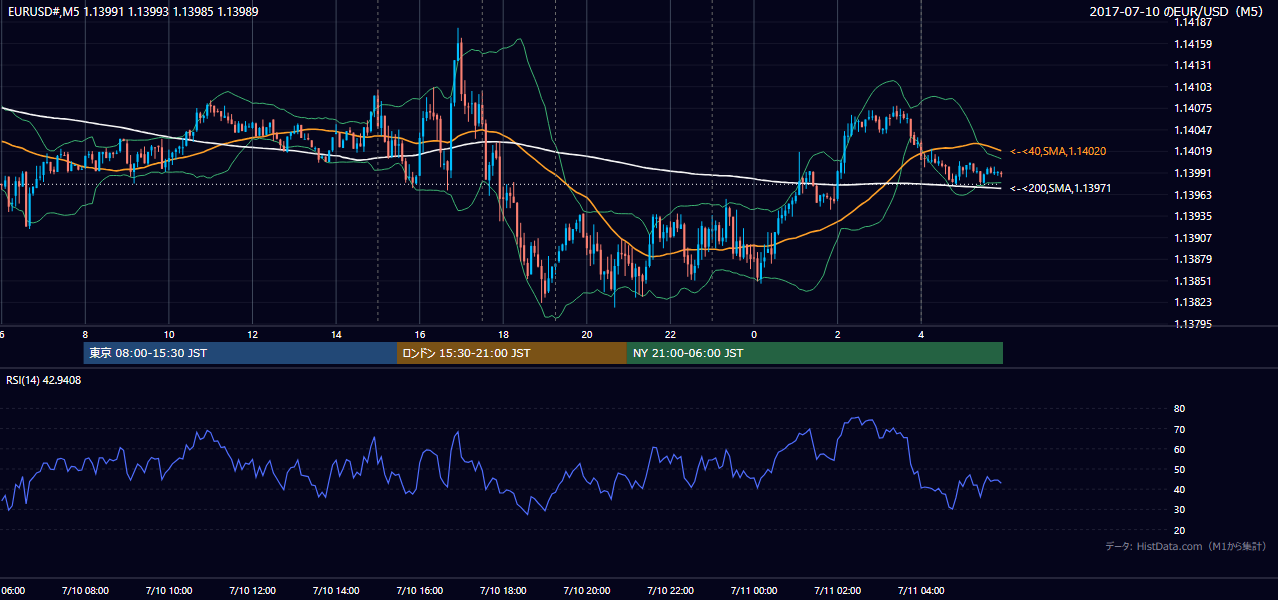Click the RSI 70 level label

(1179, 430)
